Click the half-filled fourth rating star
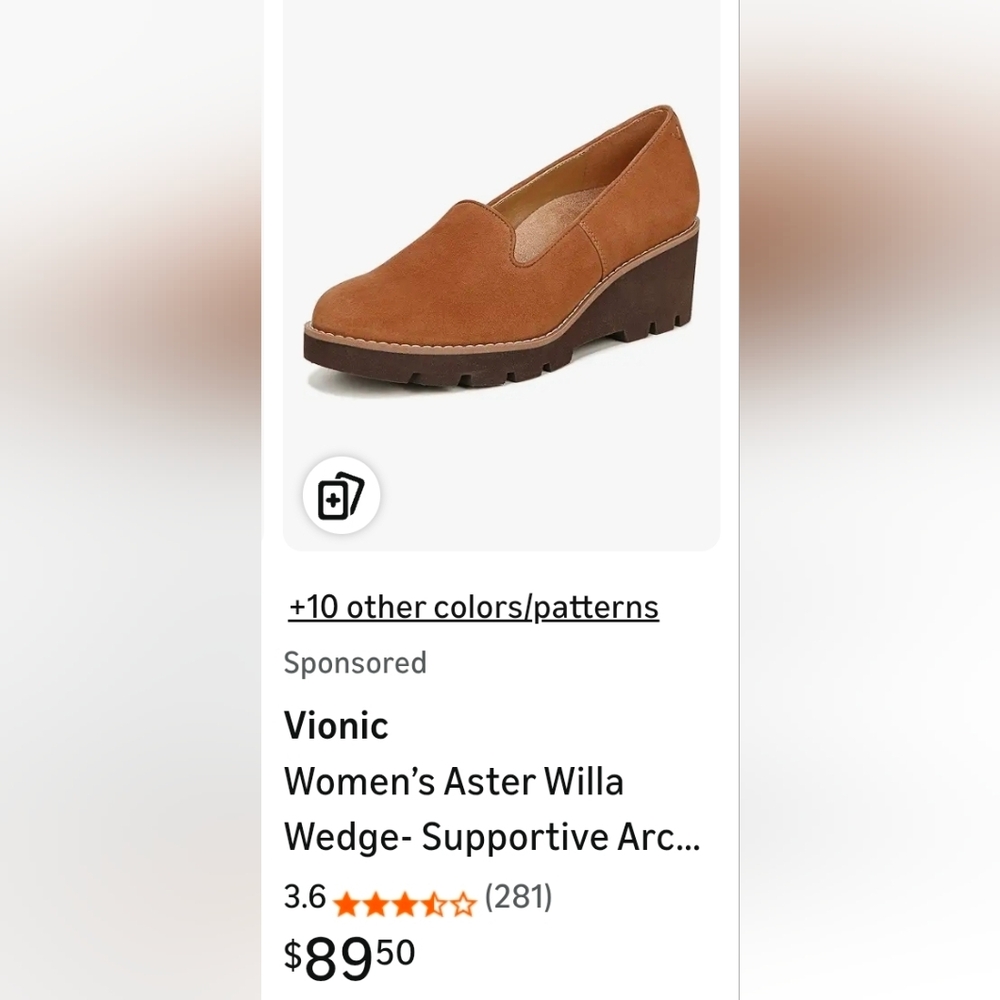 (433, 905)
